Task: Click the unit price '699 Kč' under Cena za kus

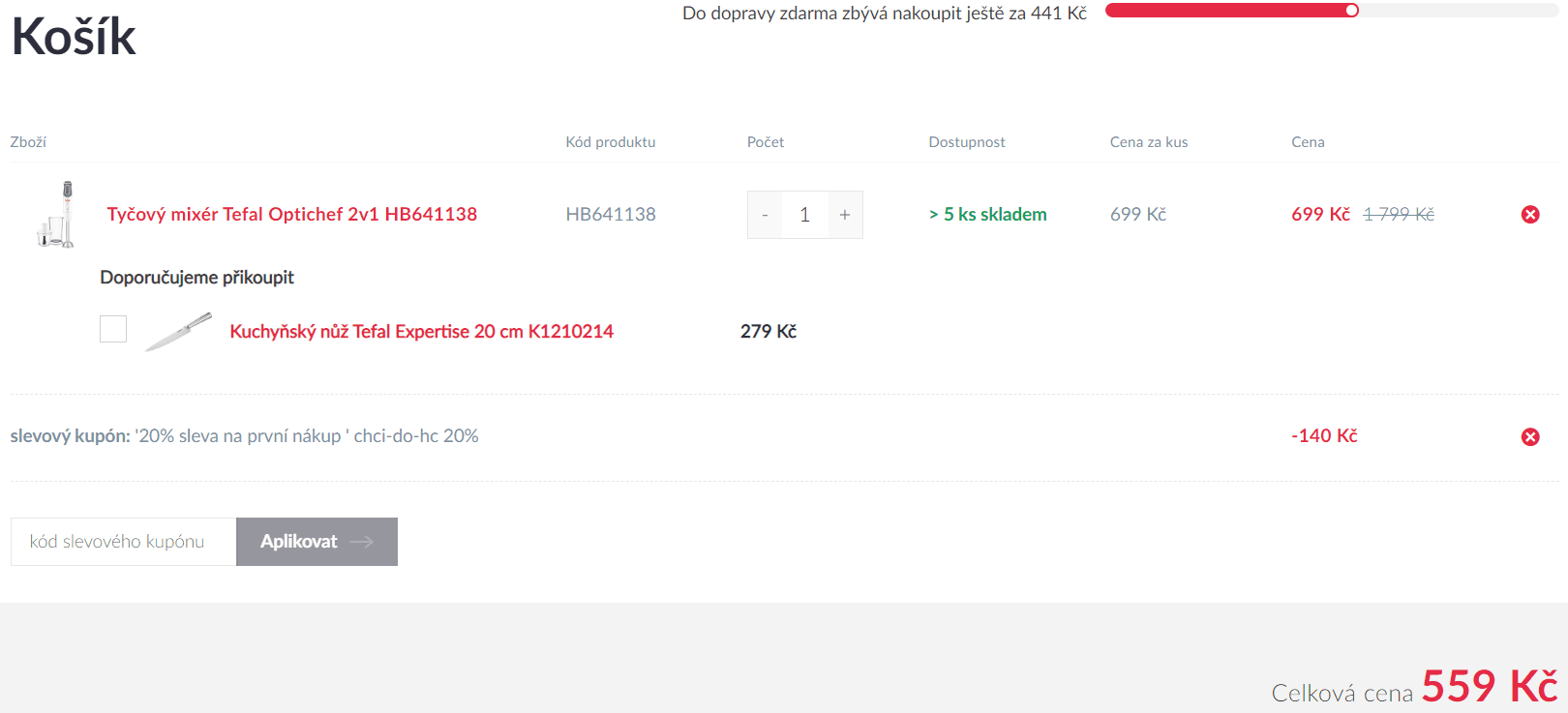Action: [1138, 215]
